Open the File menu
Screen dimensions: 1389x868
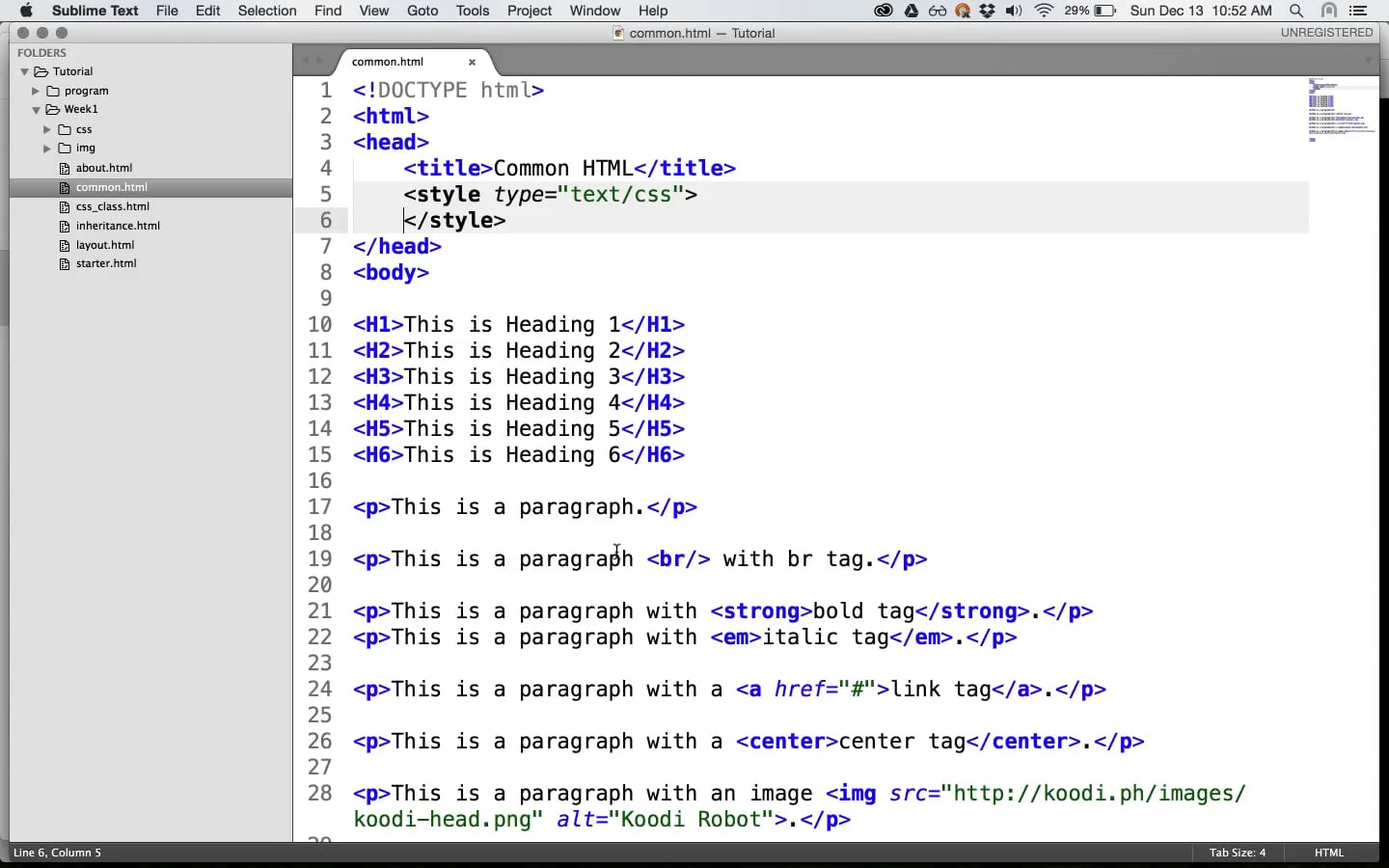click(167, 11)
